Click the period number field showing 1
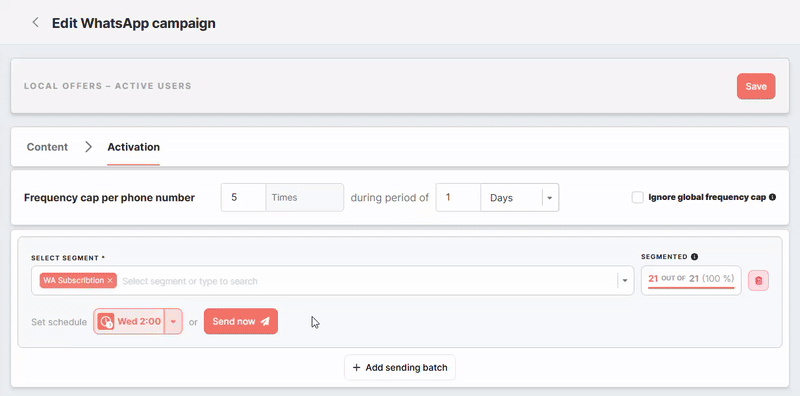 click(x=458, y=197)
